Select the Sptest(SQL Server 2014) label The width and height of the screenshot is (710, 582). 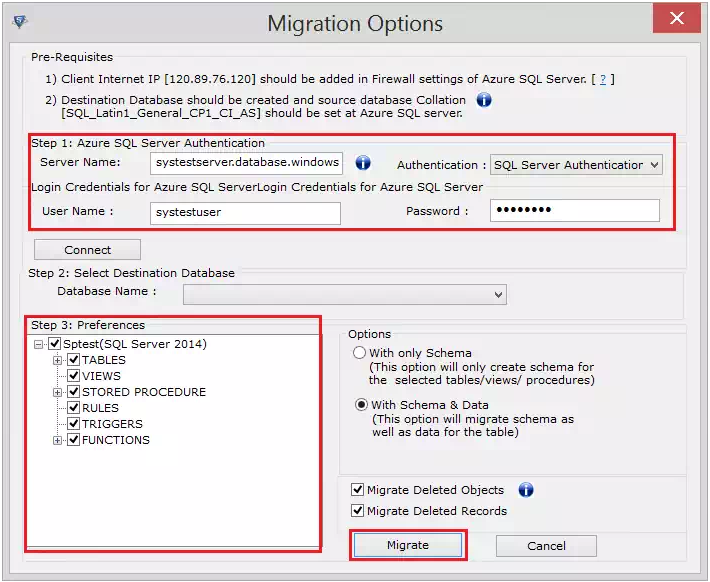pos(135,344)
